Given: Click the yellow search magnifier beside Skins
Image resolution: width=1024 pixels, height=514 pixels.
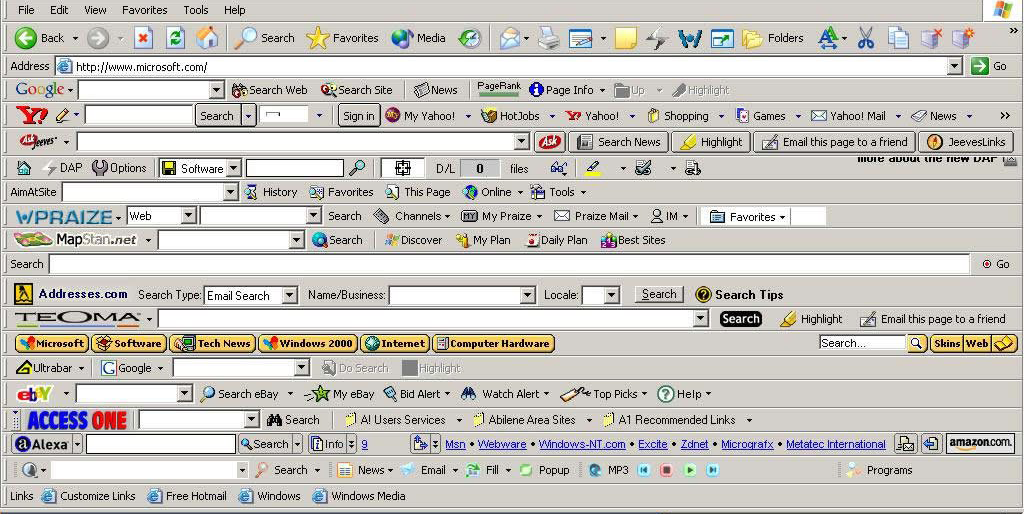Looking at the screenshot, I should tap(916, 343).
